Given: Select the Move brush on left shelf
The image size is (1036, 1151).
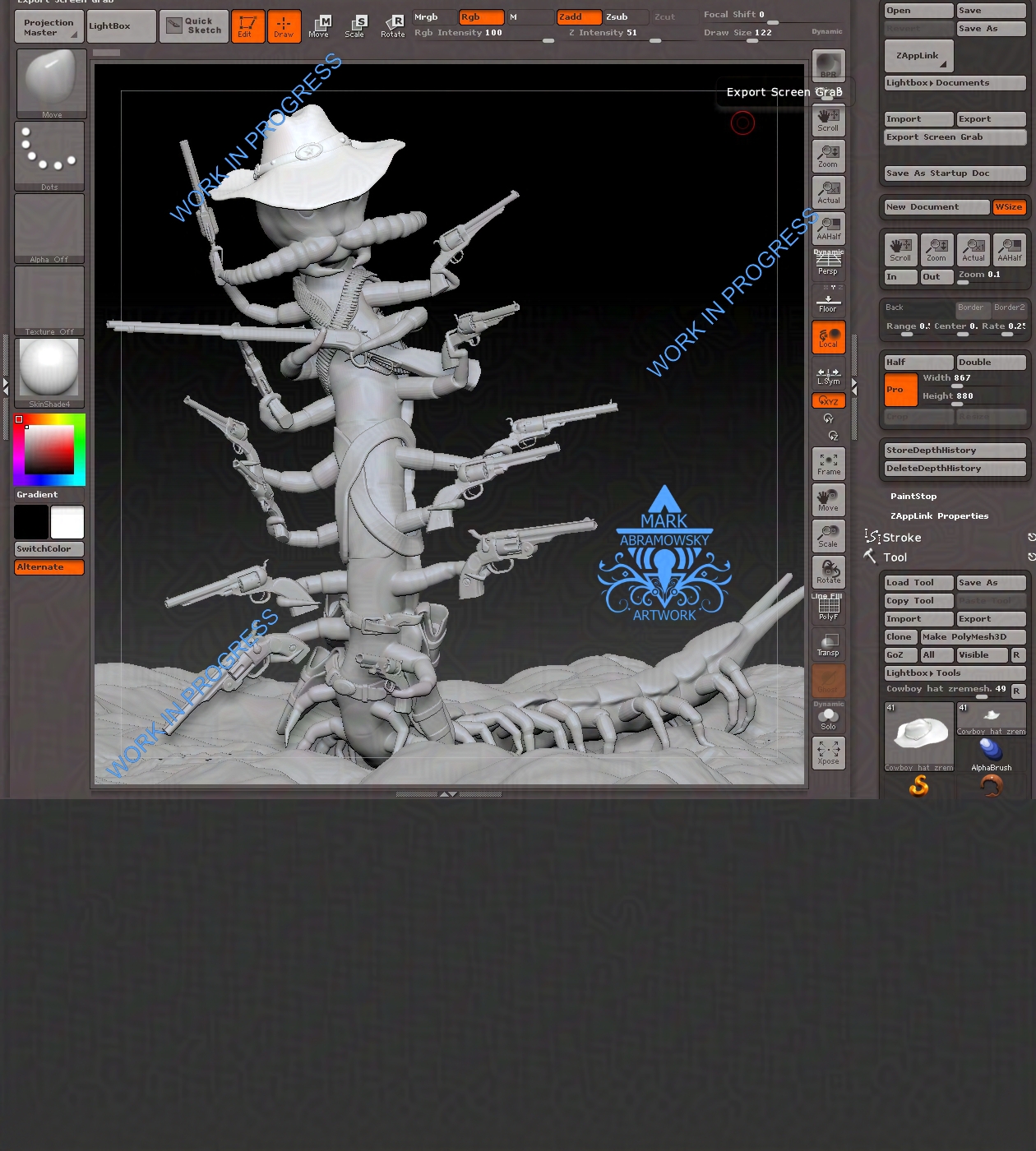Looking at the screenshot, I should (x=50, y=81).
